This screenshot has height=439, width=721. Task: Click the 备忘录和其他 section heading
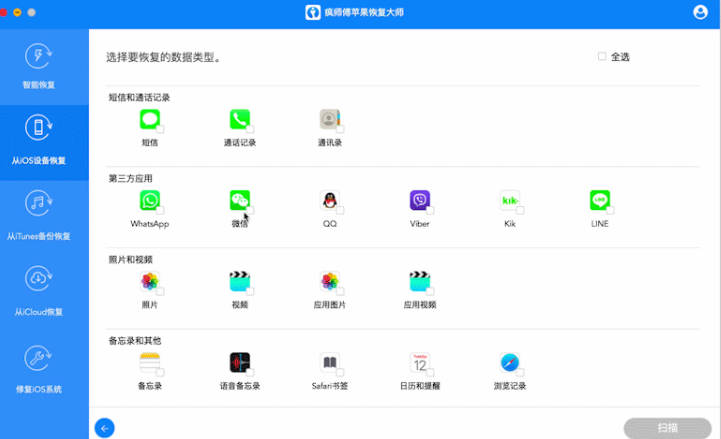click(x=135, y=341)
